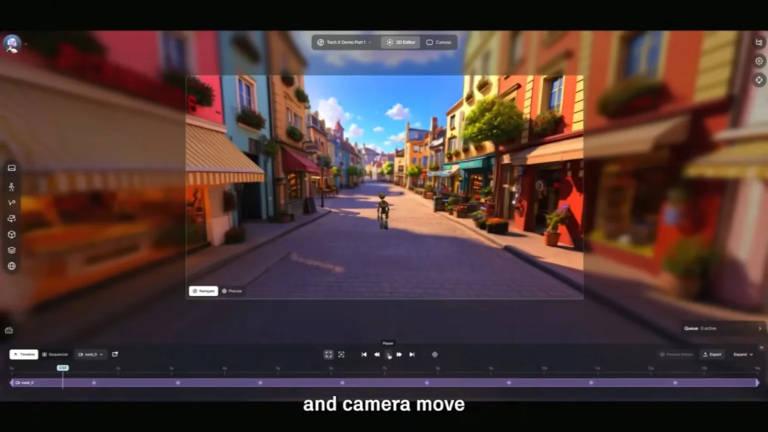The image size is (768, 432).
Task: Click the focus frame icon in the timeline toolbar
Action: coord(341,355)
